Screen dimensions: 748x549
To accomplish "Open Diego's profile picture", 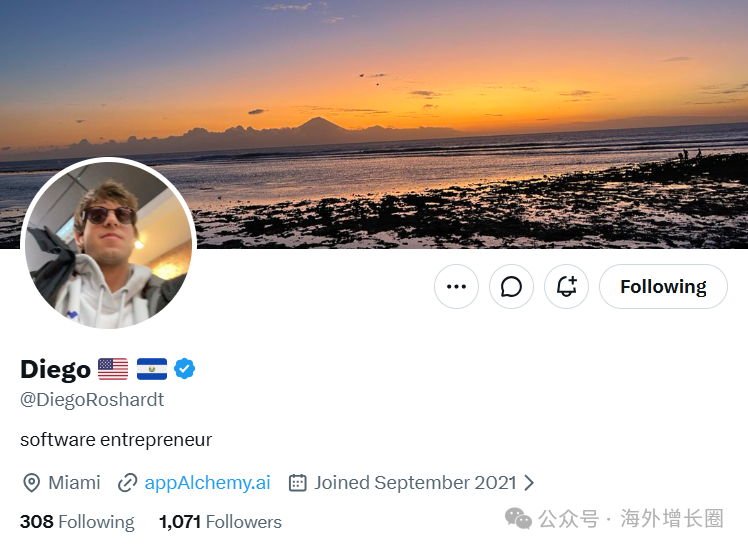I will (109, 243).
